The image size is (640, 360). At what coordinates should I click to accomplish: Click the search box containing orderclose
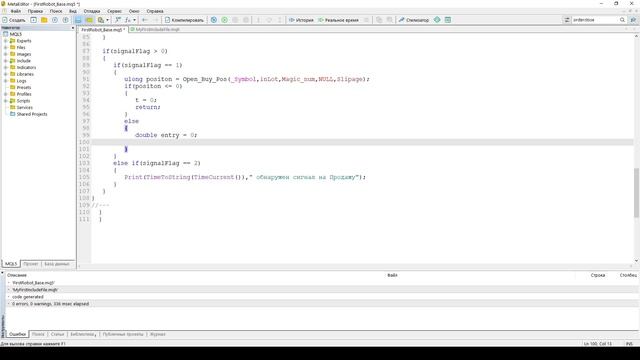pyautogui.click(x=595, y=20)
